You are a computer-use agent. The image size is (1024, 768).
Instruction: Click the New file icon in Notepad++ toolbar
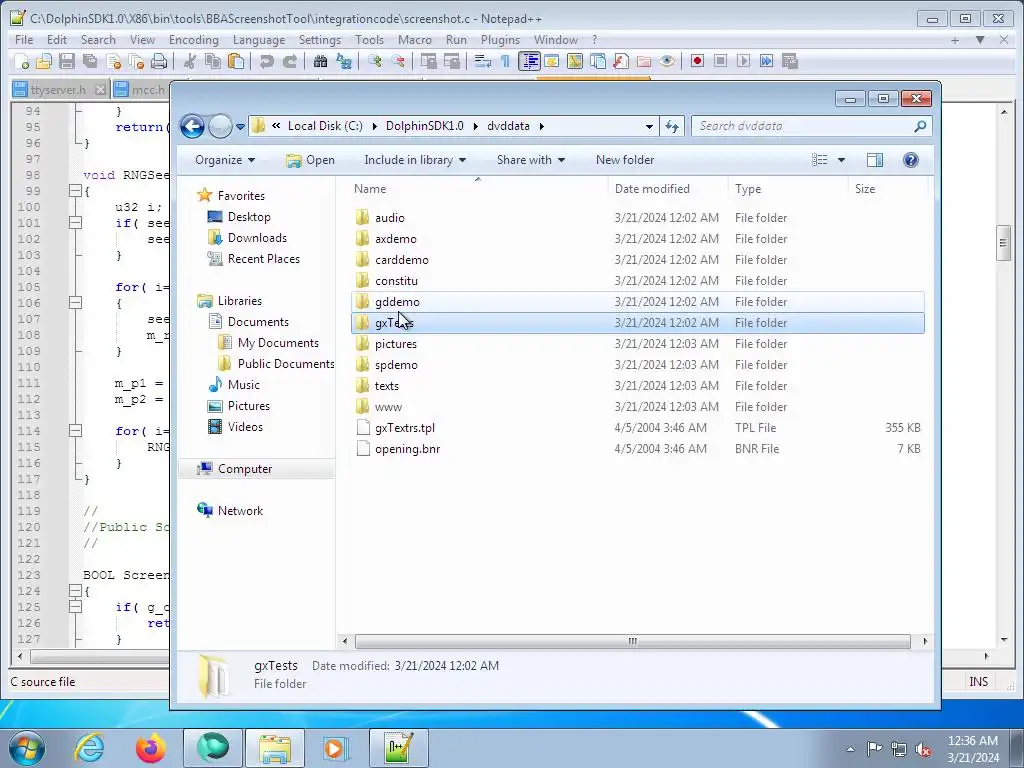(22, 61)
